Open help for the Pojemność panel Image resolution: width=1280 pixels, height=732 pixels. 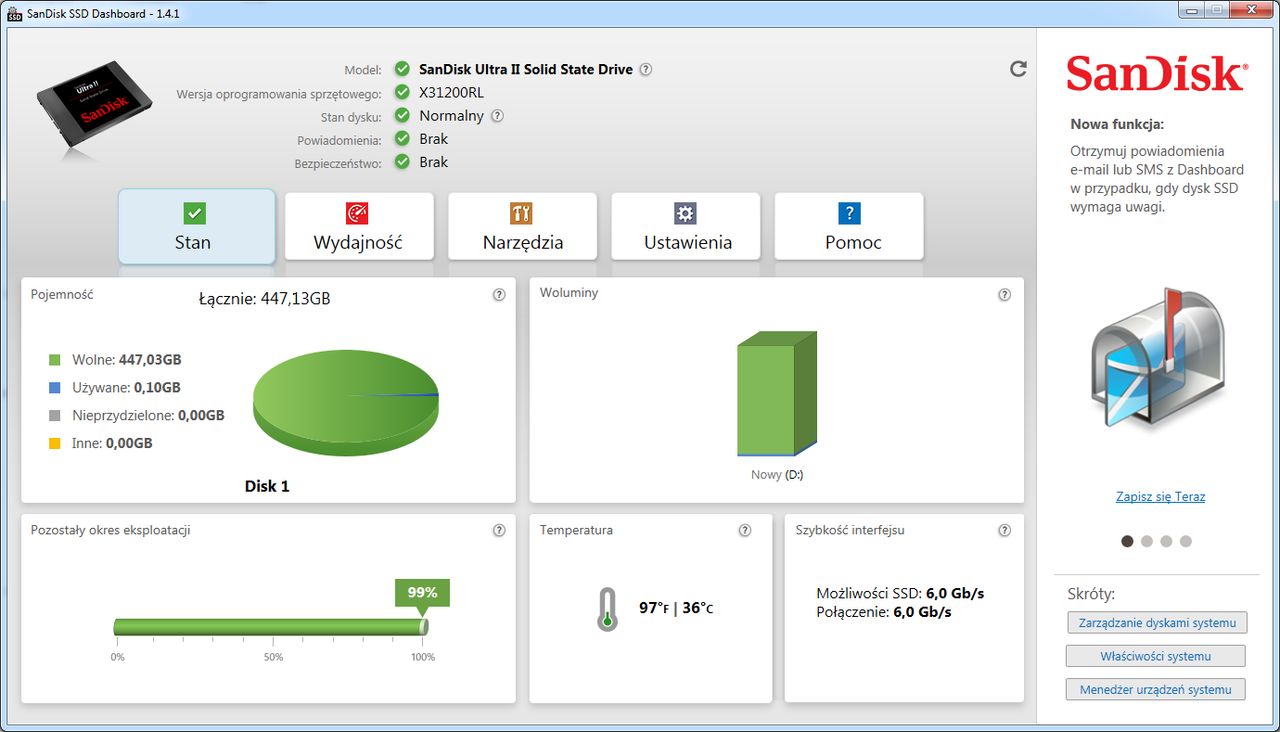tap(499, 295)
